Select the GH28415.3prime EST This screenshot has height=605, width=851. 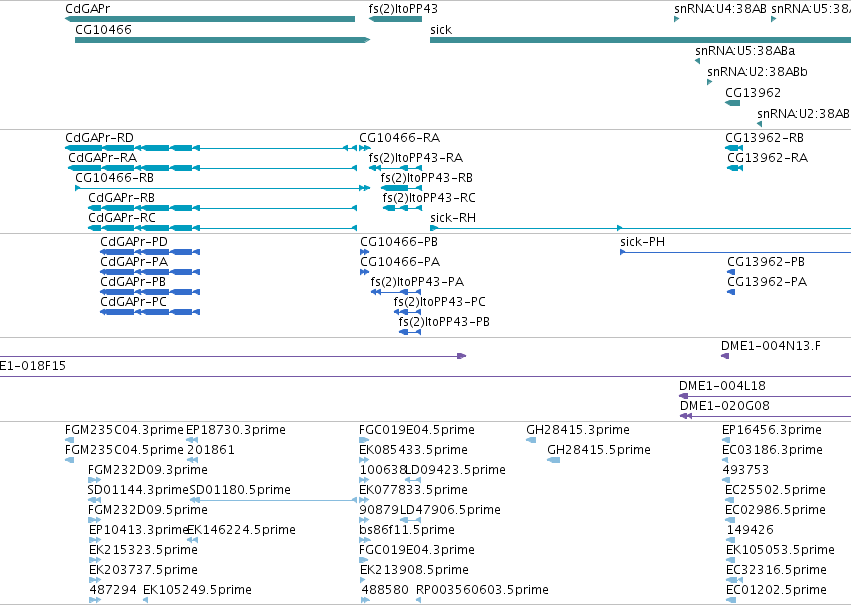coord(531,440)
